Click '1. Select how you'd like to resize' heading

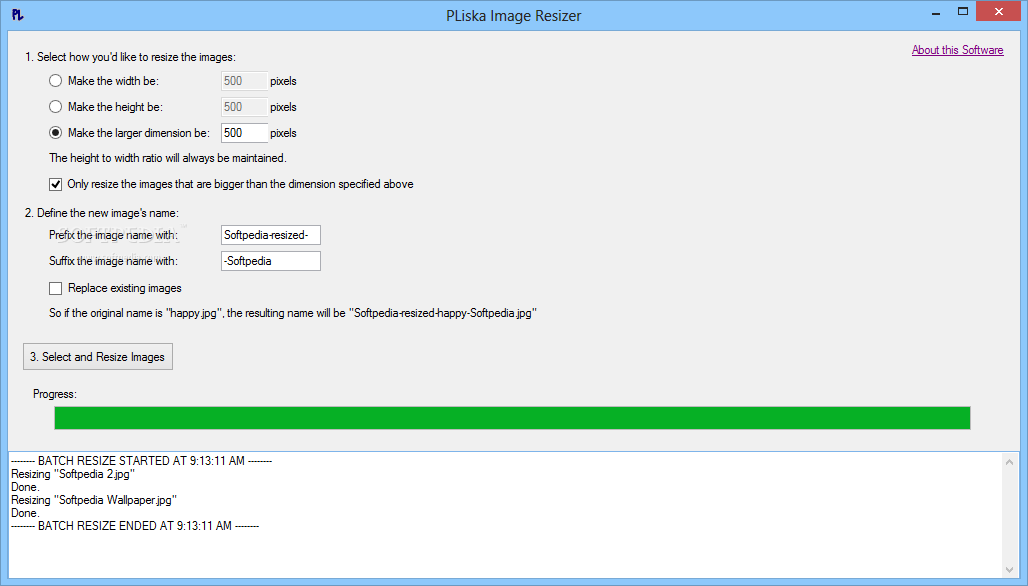[x=130, y=57]
